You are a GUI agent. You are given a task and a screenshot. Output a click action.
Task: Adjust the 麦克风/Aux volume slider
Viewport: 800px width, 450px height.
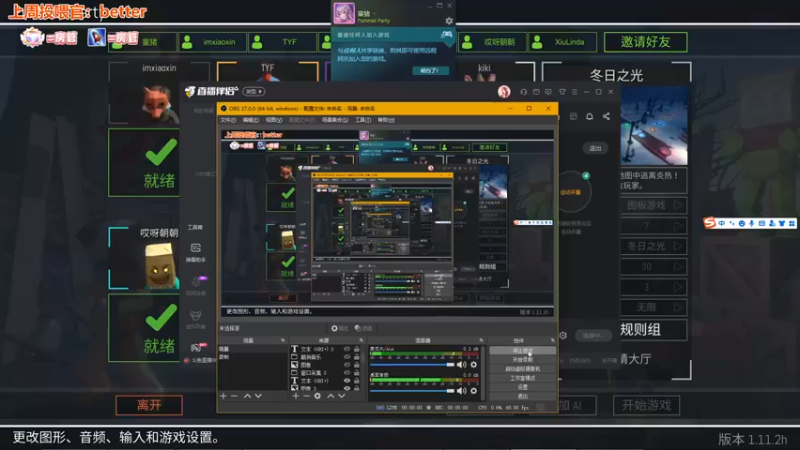pyautogui.click(x=412, y=365)
